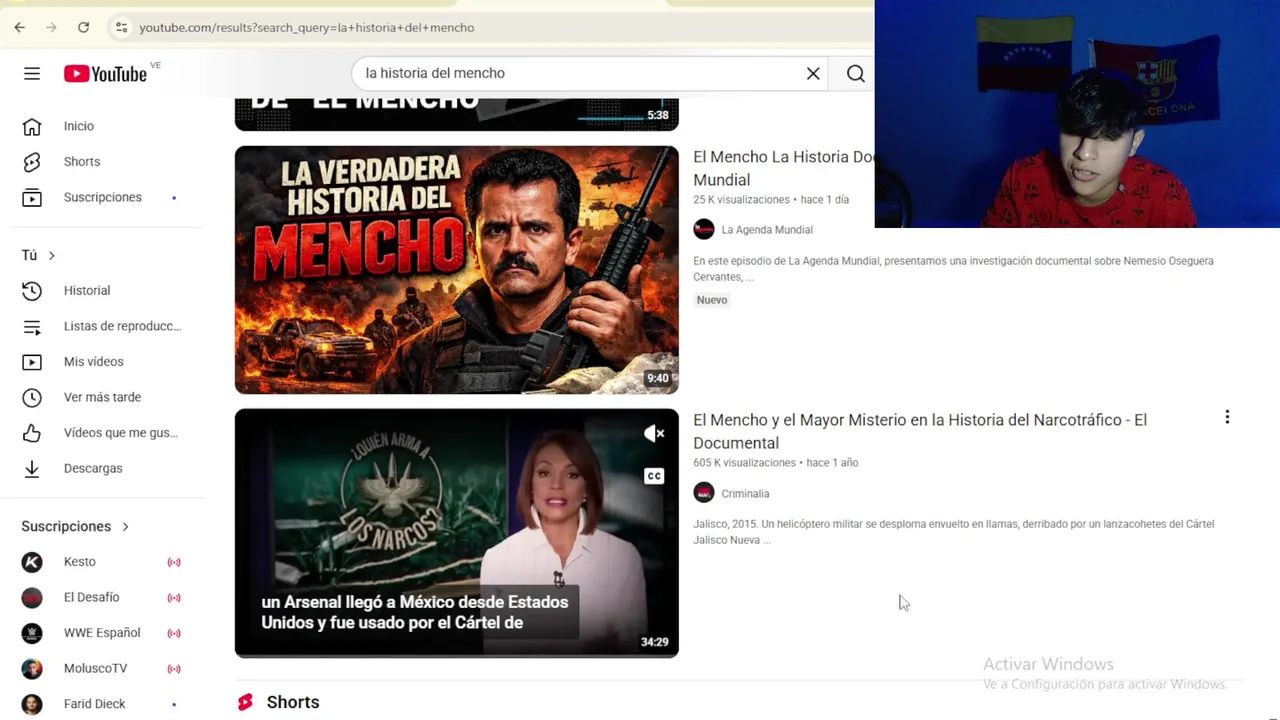The width and height of the screenshot is (1280, 720).
Task: Go back with the browser back arrow
Action: click(19, 27)
